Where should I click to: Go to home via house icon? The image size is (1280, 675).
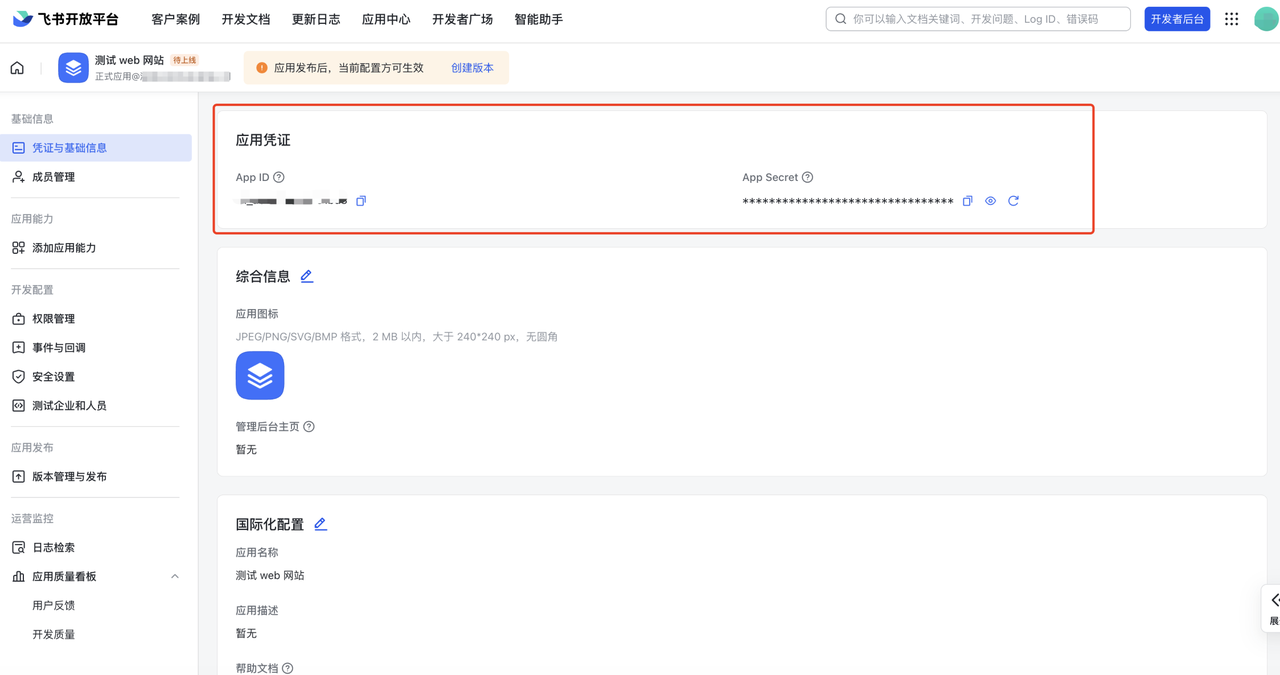pyautogui.click(x=17, y=68)
